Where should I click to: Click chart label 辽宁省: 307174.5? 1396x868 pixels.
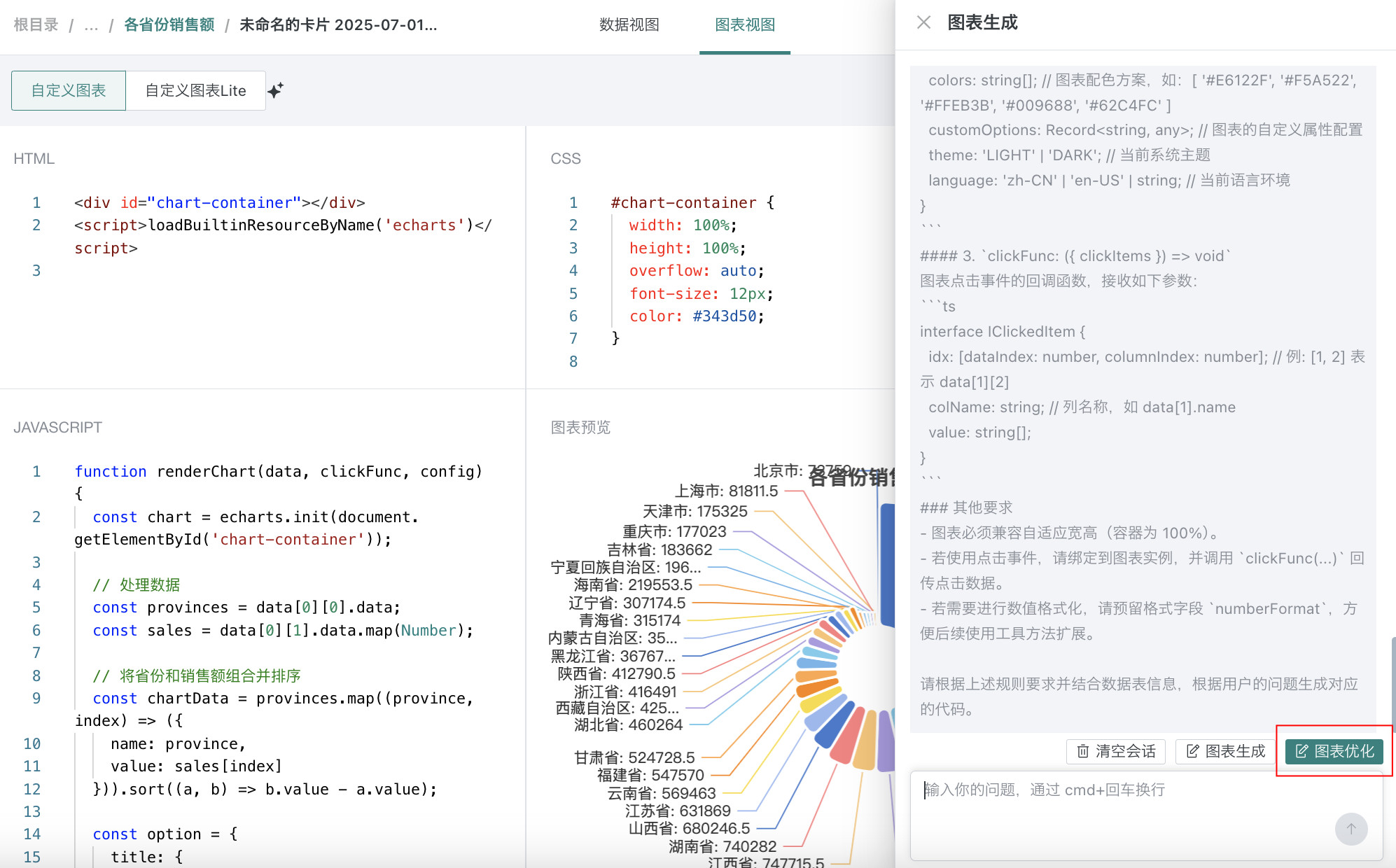627,603
